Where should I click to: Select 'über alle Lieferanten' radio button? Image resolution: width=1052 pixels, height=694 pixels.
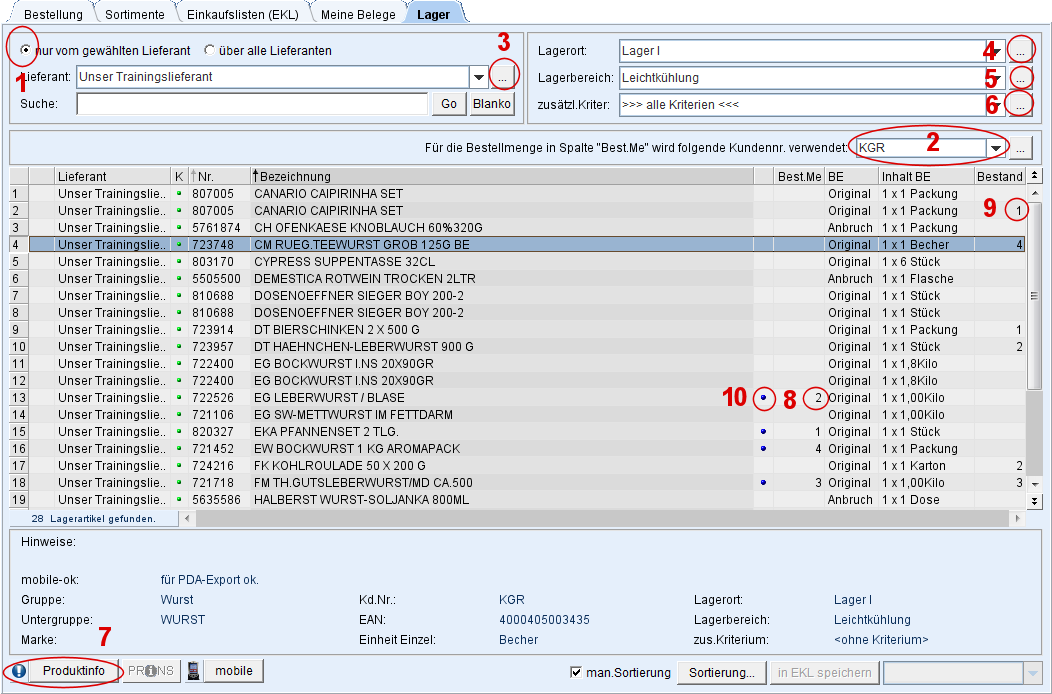(210, 50)
